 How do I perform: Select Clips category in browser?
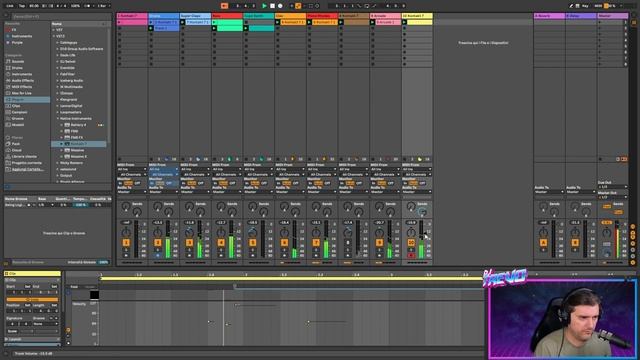click(x=16, y=106)
